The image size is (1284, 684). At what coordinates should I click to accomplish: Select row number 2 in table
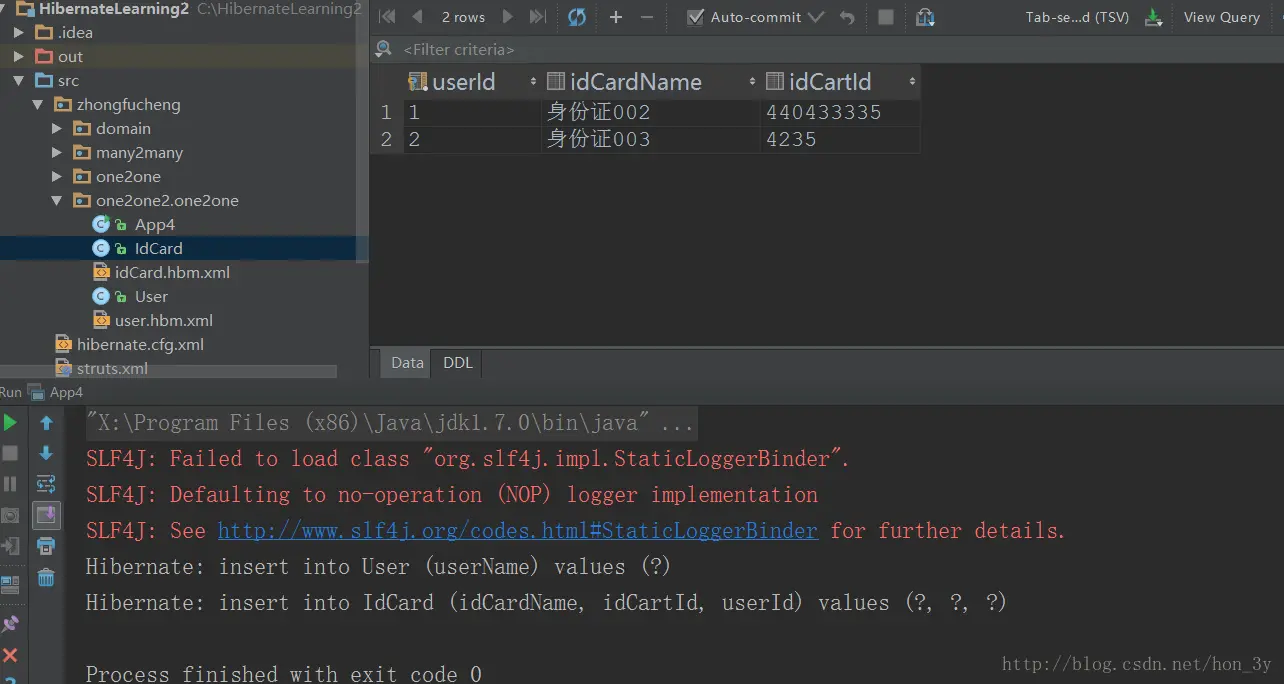click(386, 140)
